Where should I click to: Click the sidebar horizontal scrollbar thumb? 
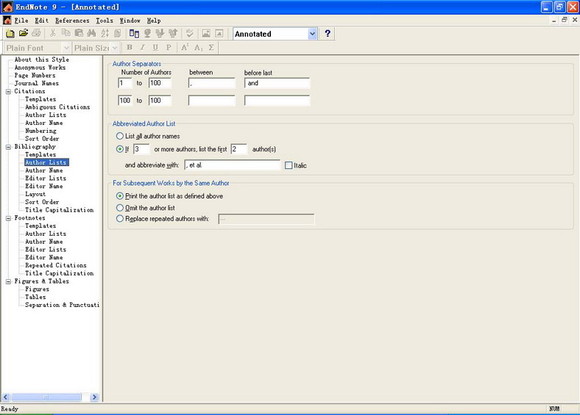pos(47,397)
